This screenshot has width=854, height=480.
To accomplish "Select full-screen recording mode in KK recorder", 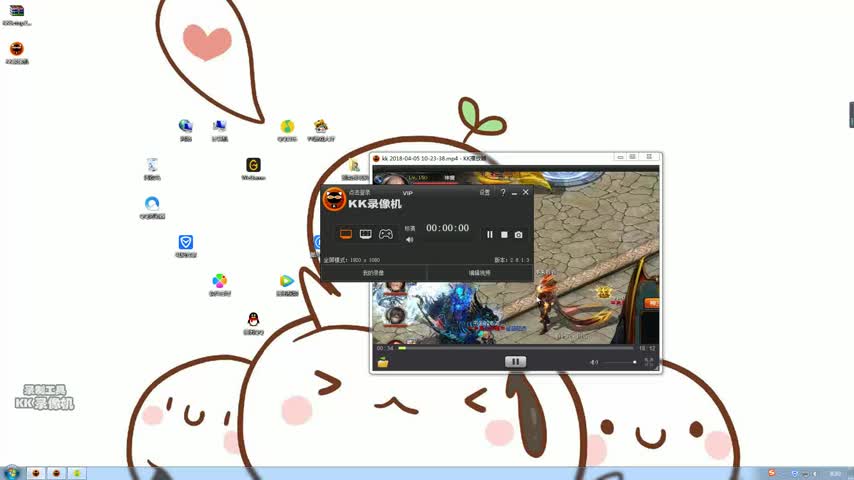I will tap(346, 234).
